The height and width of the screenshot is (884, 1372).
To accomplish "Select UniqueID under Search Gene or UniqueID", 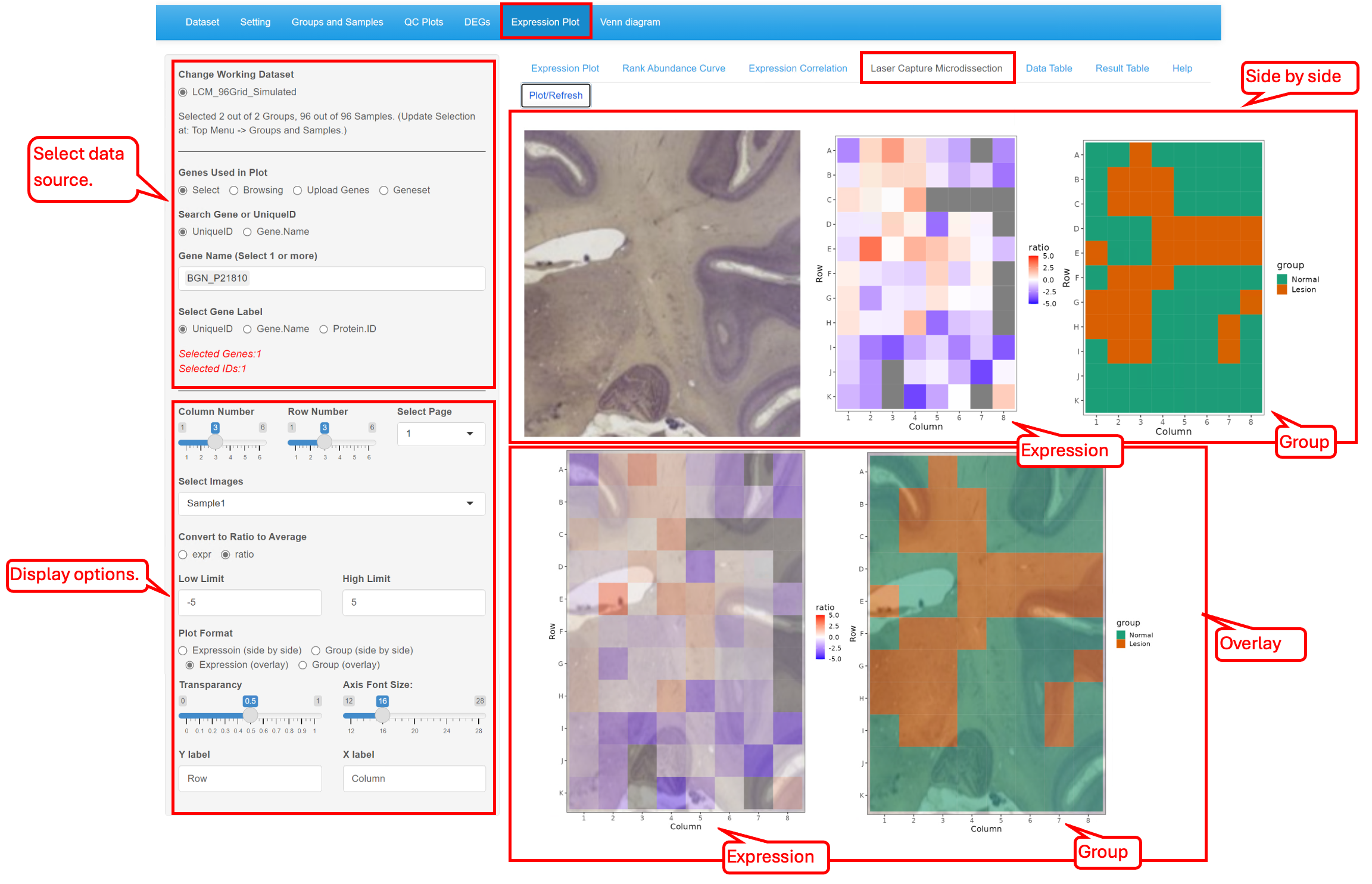I will (183, 232).
